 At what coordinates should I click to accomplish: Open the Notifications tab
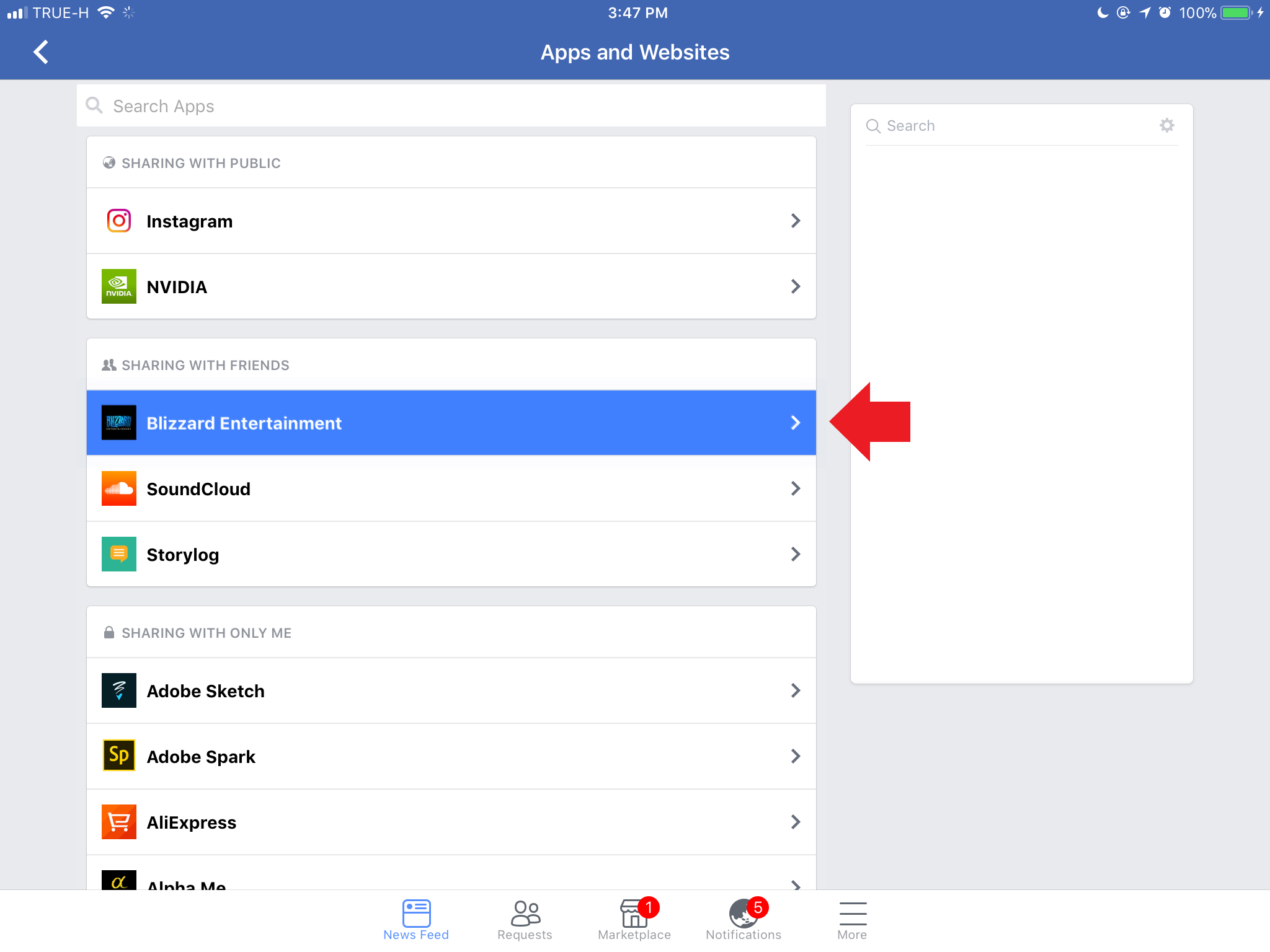(x=743, y=920)
